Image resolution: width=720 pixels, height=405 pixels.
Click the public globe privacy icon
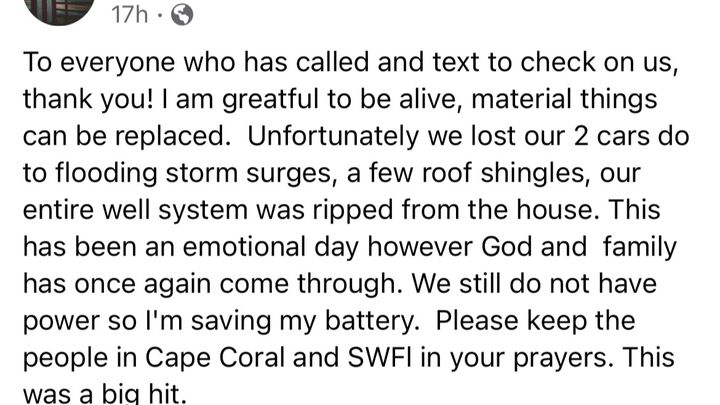click(182, 15)
